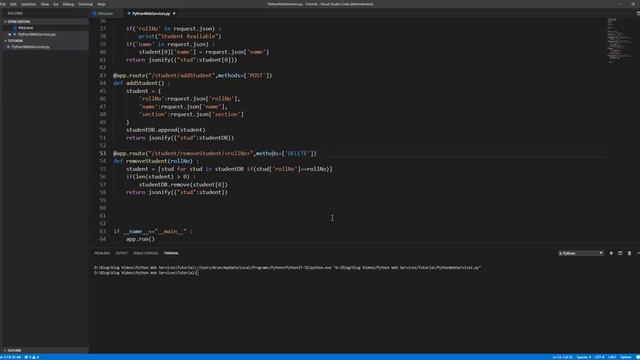Click the 'if __name__=="__main__"' line

(x=153, y=231)
